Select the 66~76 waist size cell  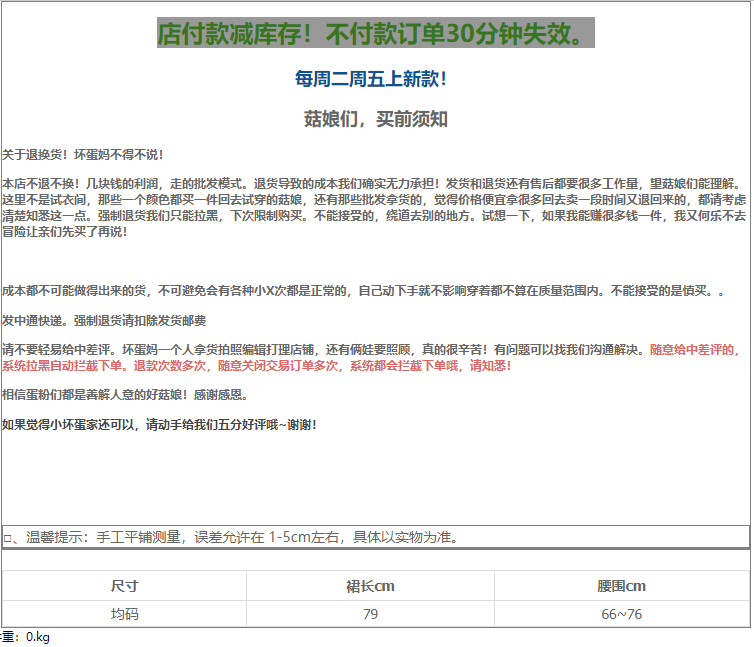[622, 614]
